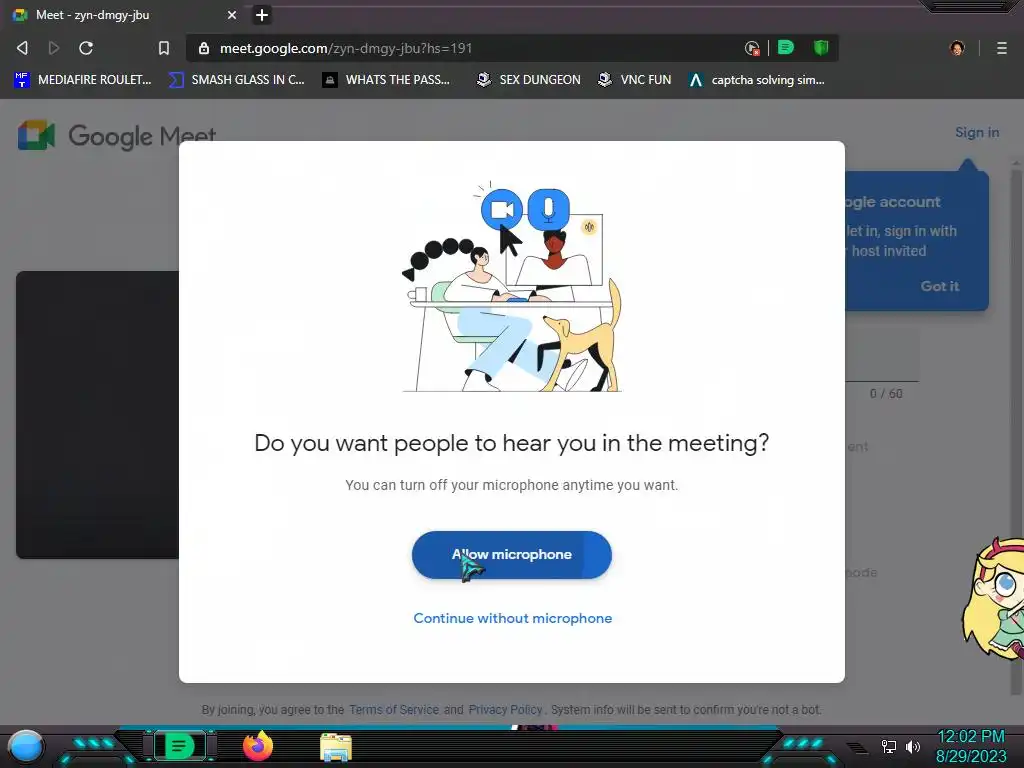Launch Firefox from the taskbar

coord(258,746)
